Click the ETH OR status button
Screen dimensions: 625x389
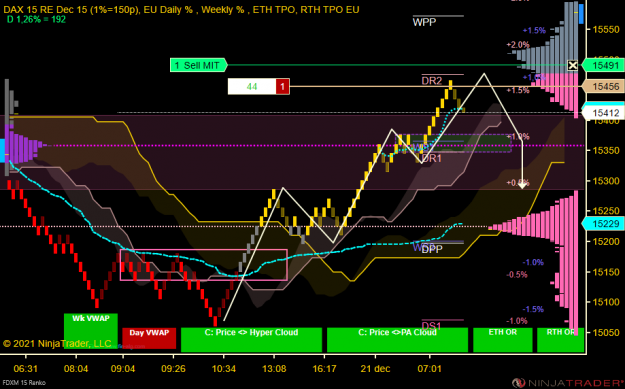pos(503,340)
